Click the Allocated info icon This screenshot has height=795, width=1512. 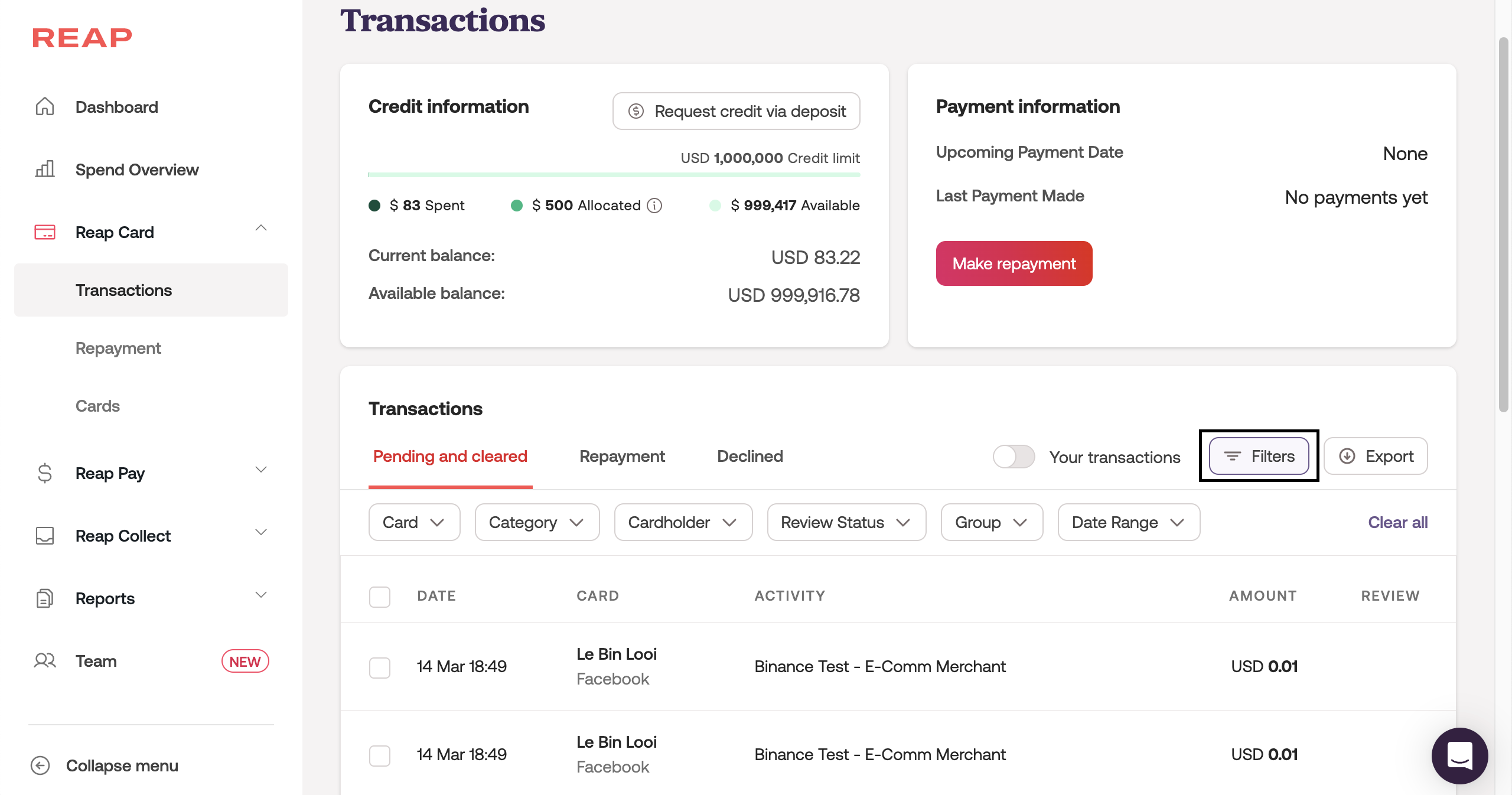(x=654, y=206)
